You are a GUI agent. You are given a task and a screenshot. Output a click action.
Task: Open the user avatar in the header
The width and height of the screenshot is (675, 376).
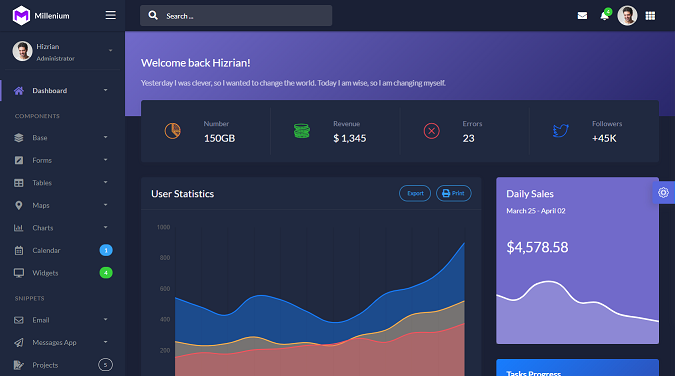coord(627,16)
